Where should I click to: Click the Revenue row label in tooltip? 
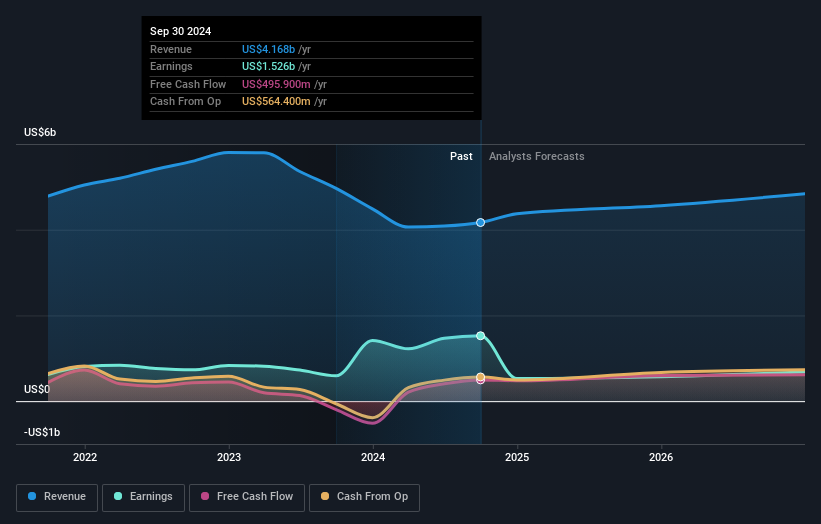point(171,49)
